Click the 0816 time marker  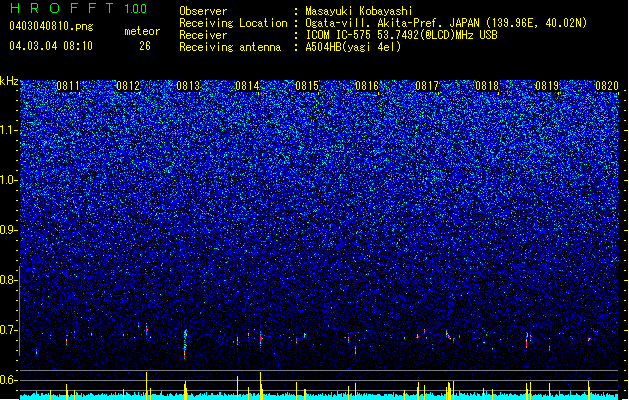pos(367,86)
